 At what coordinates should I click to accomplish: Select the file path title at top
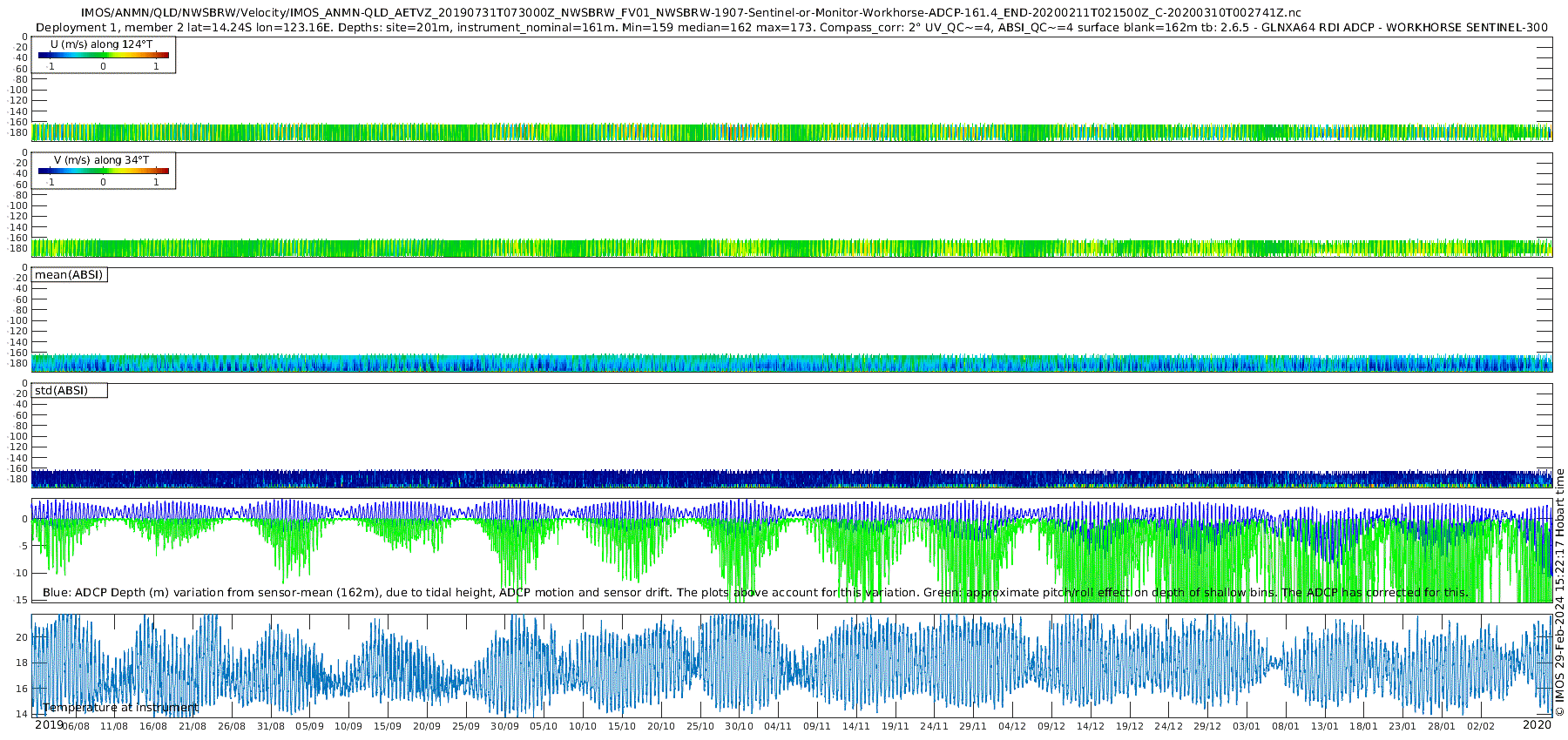tap(691, 13)
